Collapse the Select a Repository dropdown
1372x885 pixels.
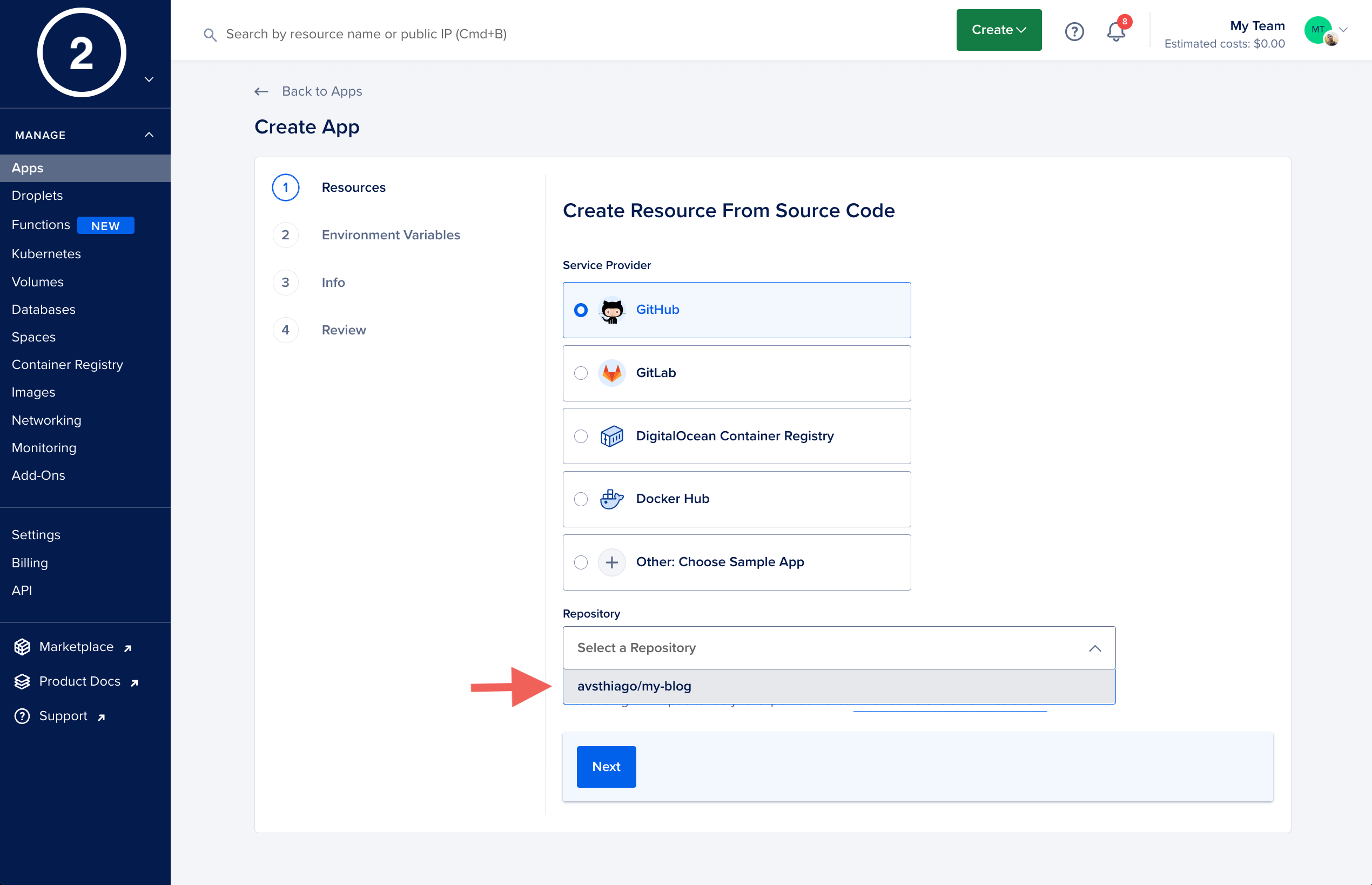coord(1094,648)
